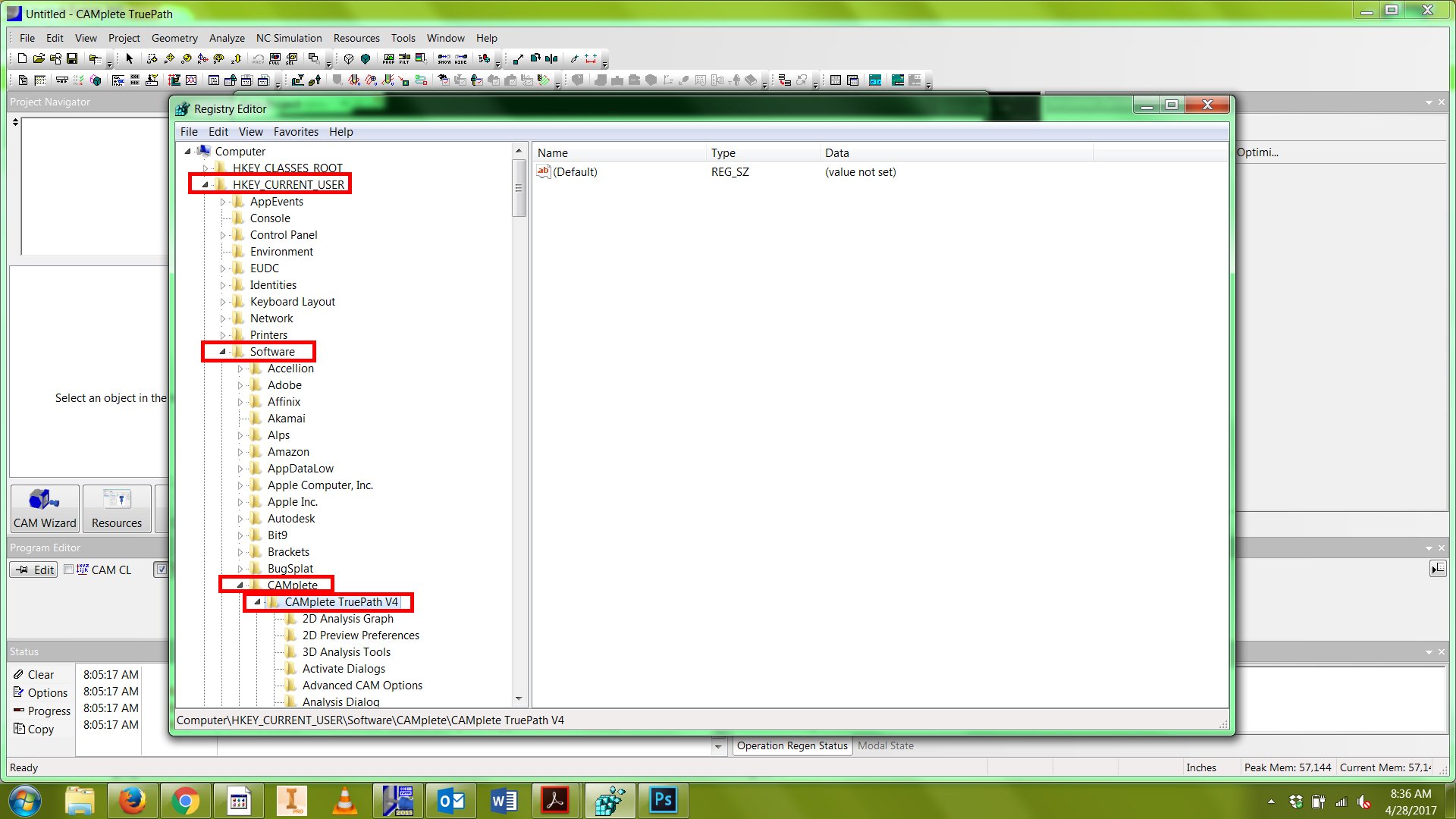This screenshot has height=819, width=1456.
Task: Click the Save disk toolbar icon
Action: coord(72,58)
